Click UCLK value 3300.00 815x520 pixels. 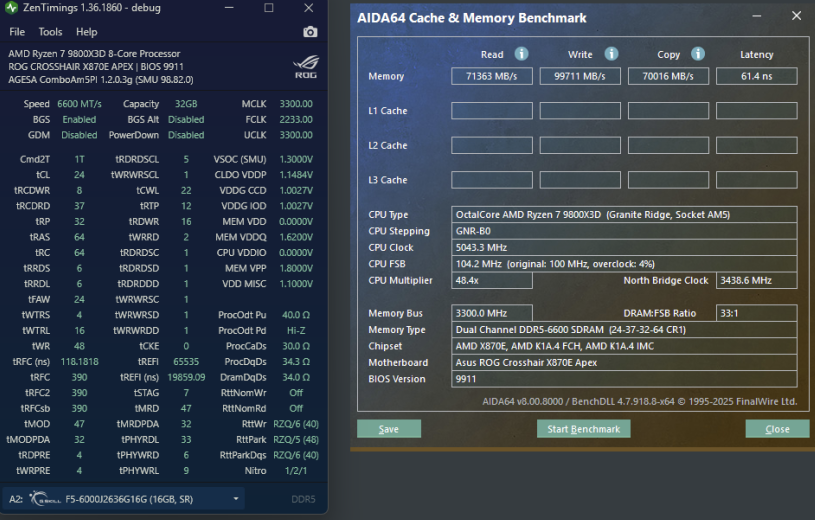296,135
